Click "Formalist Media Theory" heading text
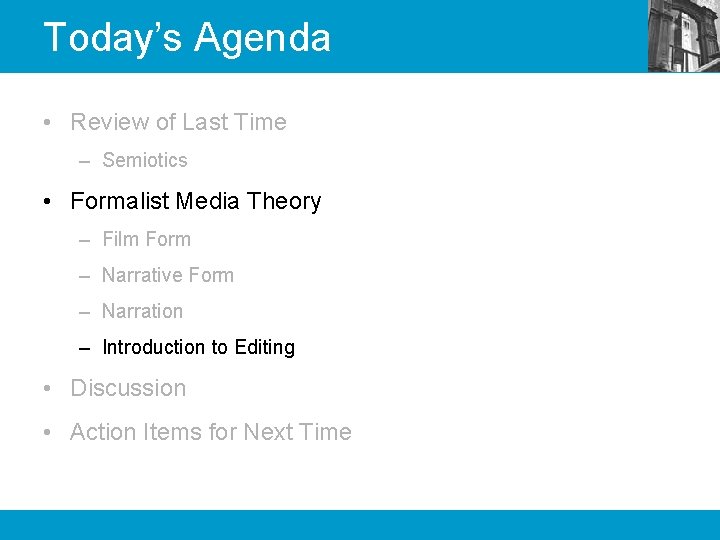720x540 pixels. pos(196,201)
